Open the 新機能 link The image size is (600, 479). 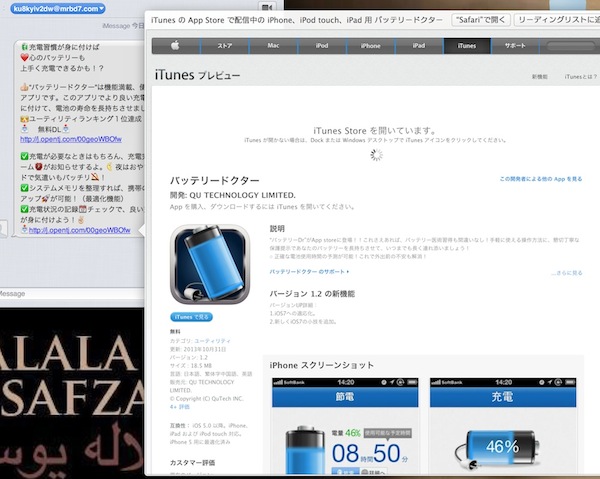(x=540, y=77)
